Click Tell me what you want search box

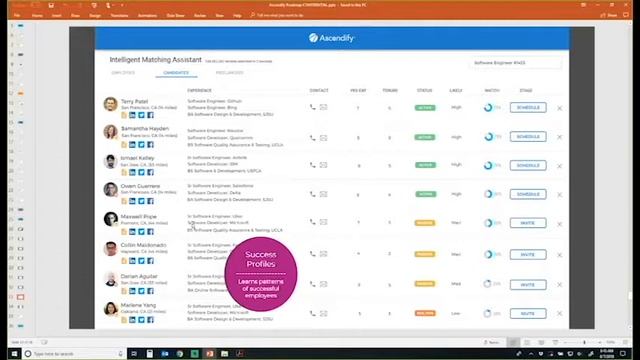[x=278, y=15]
